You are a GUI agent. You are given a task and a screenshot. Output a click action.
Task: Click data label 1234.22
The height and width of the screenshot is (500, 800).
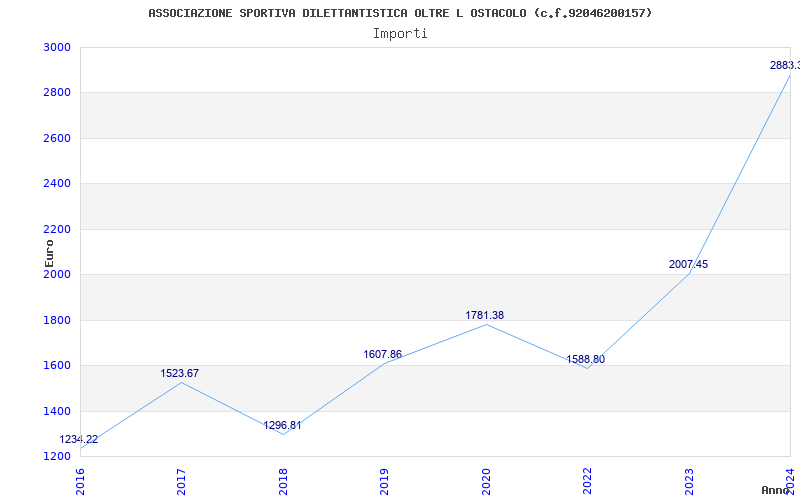[79, 439]
